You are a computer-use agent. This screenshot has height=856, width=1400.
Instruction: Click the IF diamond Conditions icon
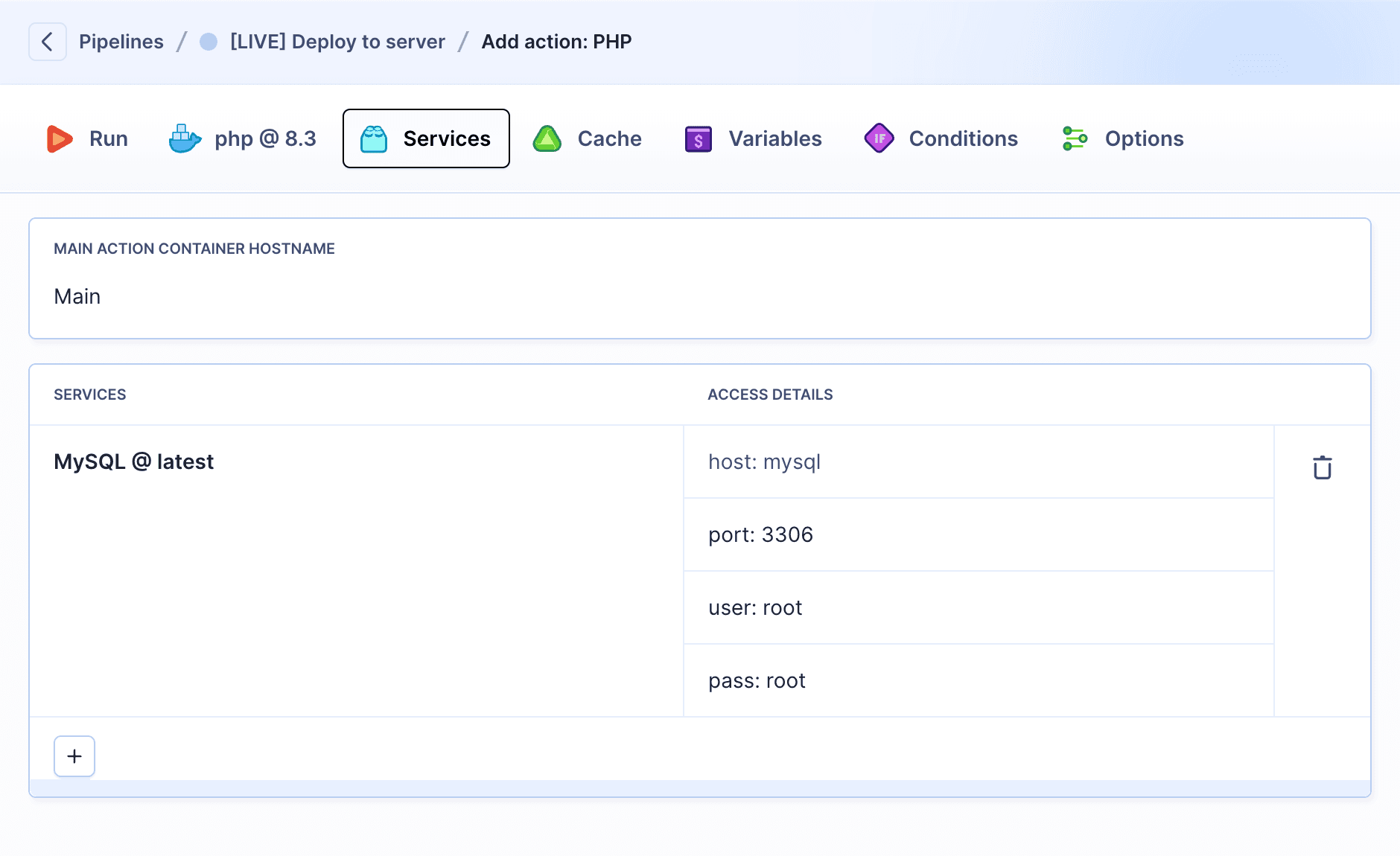(x=879, y=138)
